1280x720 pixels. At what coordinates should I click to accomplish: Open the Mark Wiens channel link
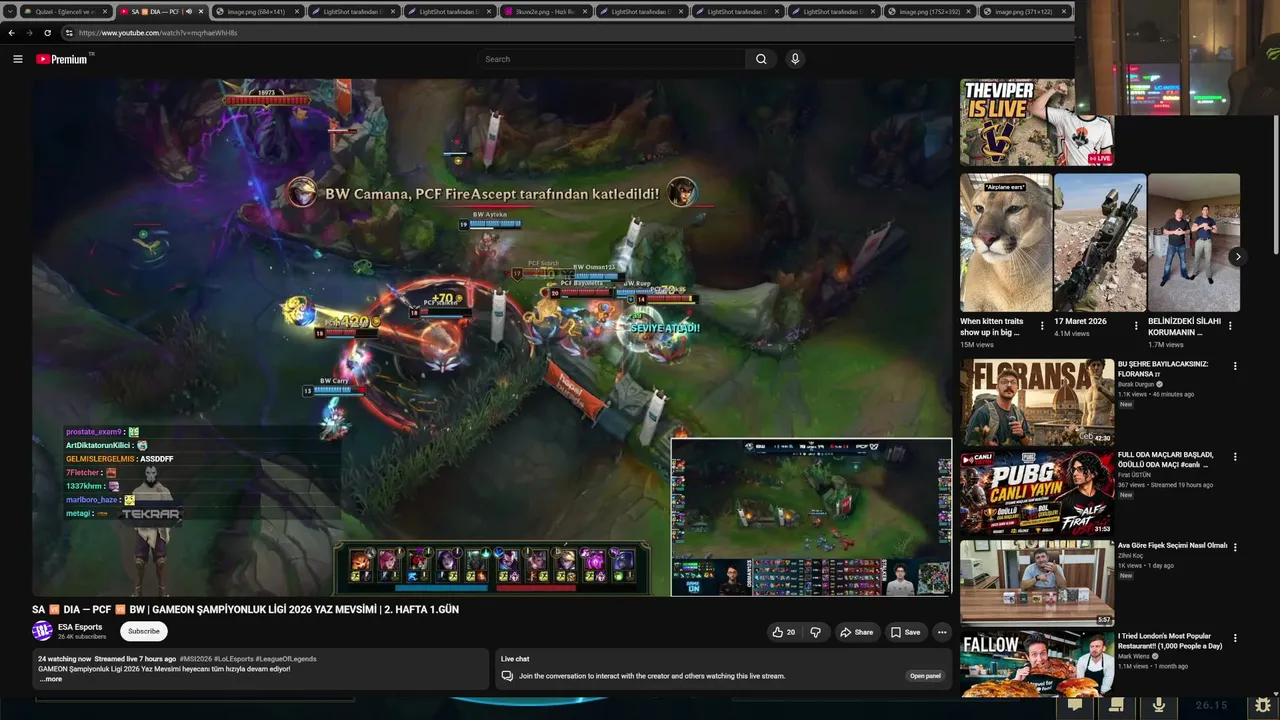click(1134, 656)
